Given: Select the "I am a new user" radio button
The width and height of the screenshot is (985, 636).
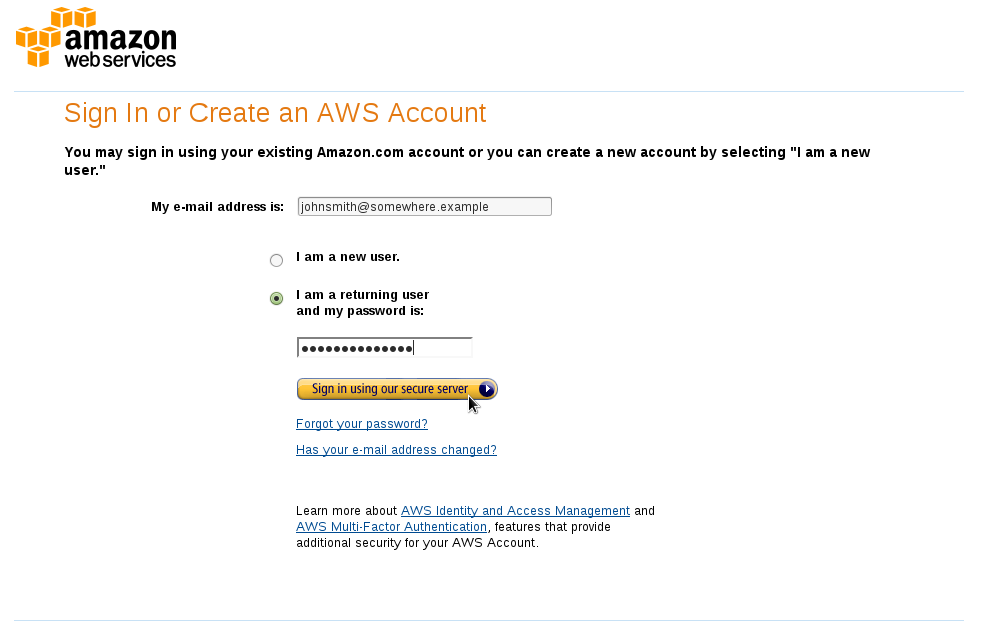Looking at the screenshot, I should (x=277, y=260).
